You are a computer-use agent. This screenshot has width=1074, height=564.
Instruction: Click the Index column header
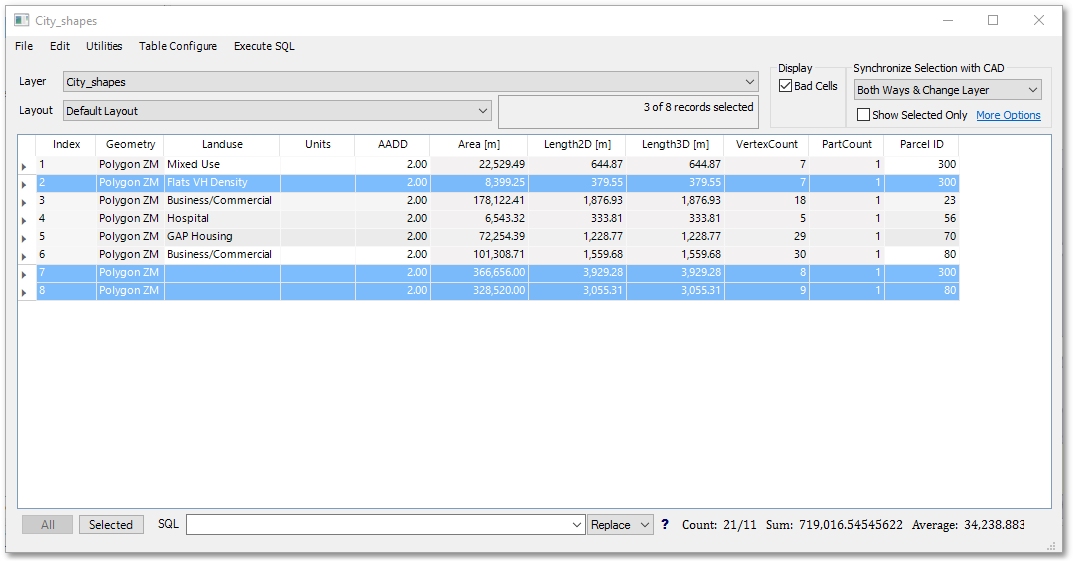click(x=66, y=145)
